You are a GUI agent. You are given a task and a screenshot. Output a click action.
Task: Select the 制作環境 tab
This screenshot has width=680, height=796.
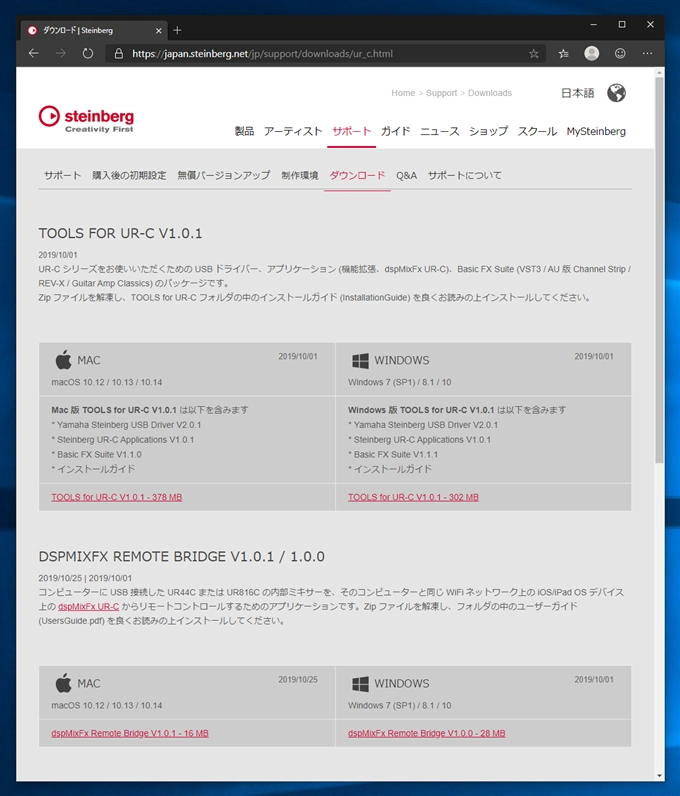click(300, 176)
